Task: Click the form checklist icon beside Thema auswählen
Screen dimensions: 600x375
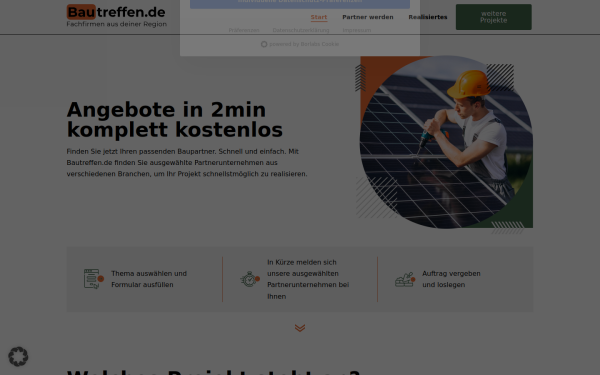Action: pos(94,279)
